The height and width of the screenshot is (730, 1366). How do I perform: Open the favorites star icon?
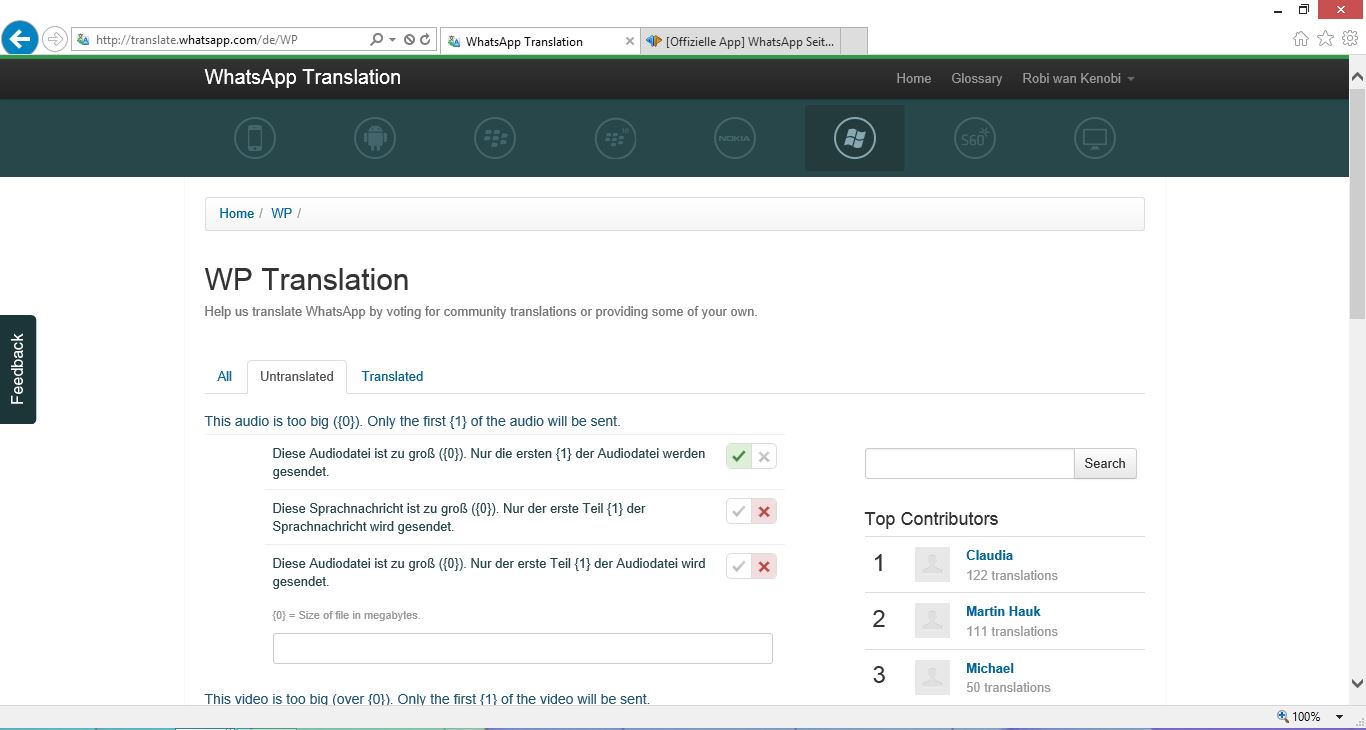tap(1325, 39)
